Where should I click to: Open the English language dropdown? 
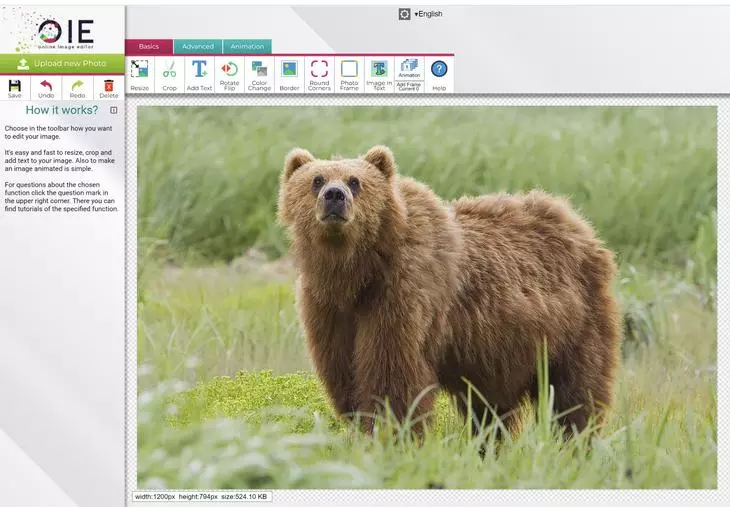[427, 14]
